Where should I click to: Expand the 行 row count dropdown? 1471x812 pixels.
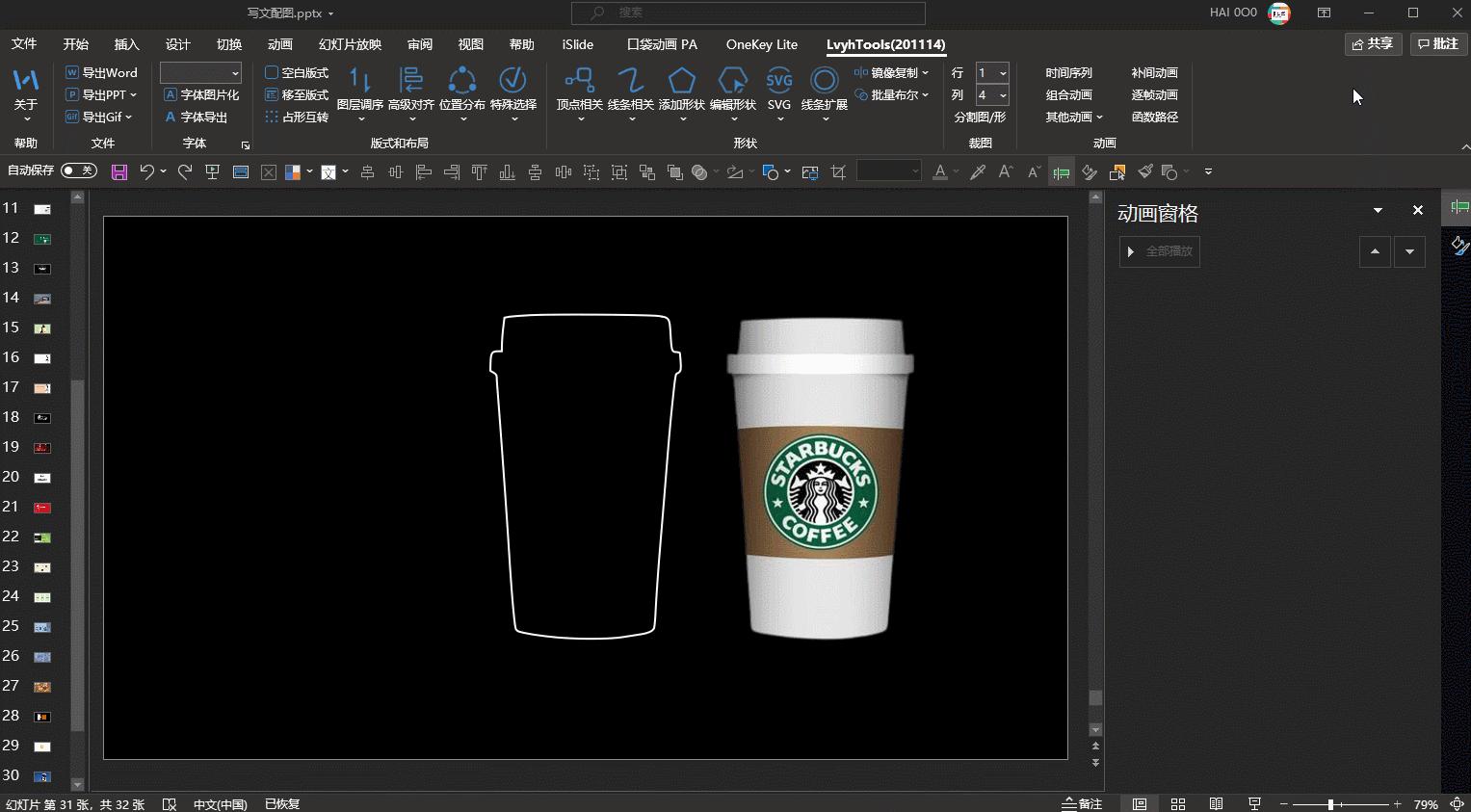tap(1003, 73)
